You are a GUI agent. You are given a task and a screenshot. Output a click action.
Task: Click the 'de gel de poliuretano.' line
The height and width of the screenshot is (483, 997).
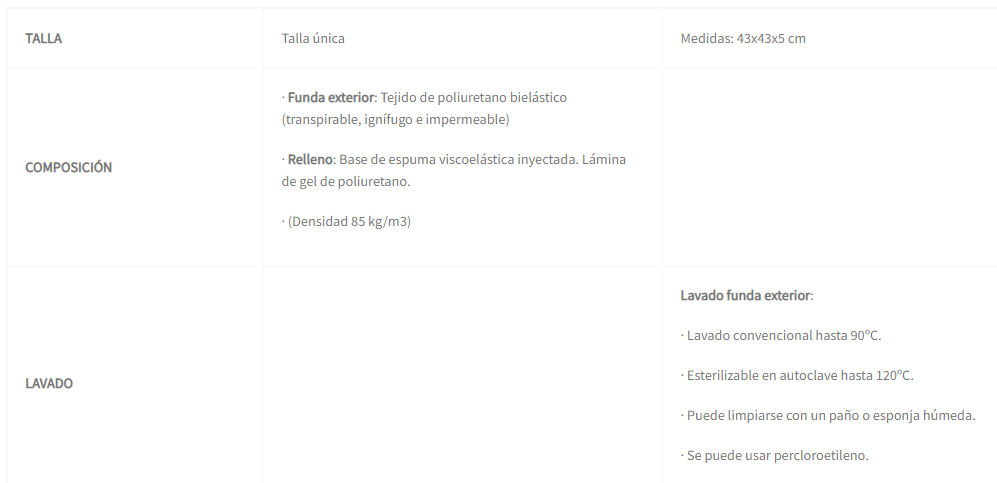[346, 182]
